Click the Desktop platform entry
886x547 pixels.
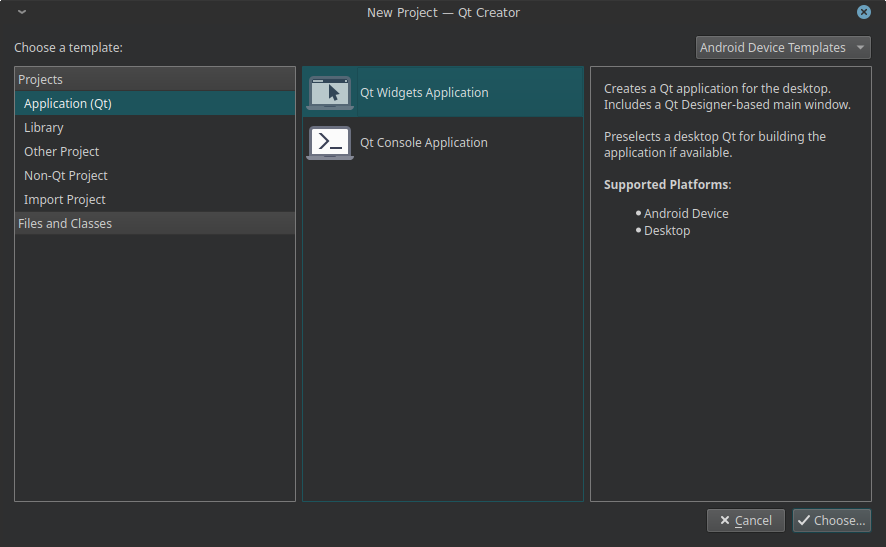[667, 231]
